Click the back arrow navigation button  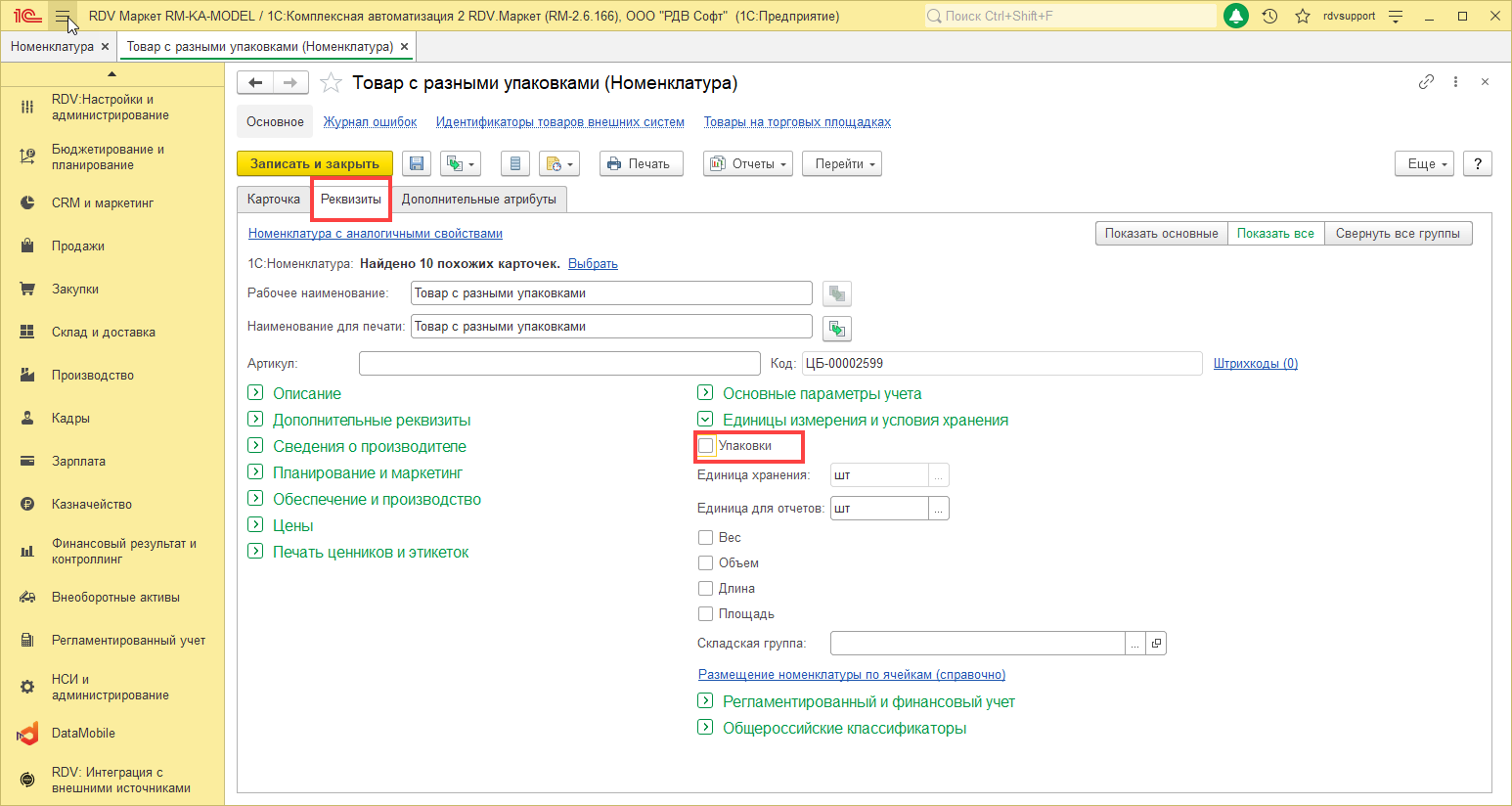(x=255, y=83)
